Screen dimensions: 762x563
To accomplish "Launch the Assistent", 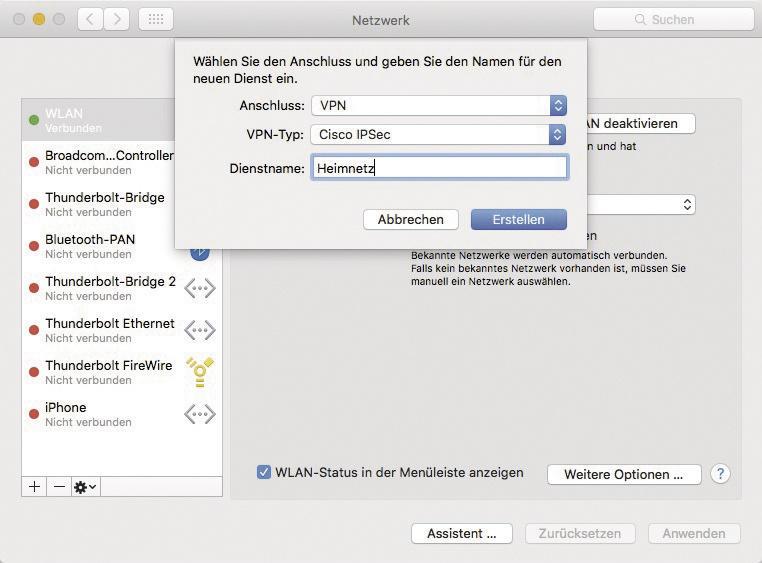I will coord(462,533).
